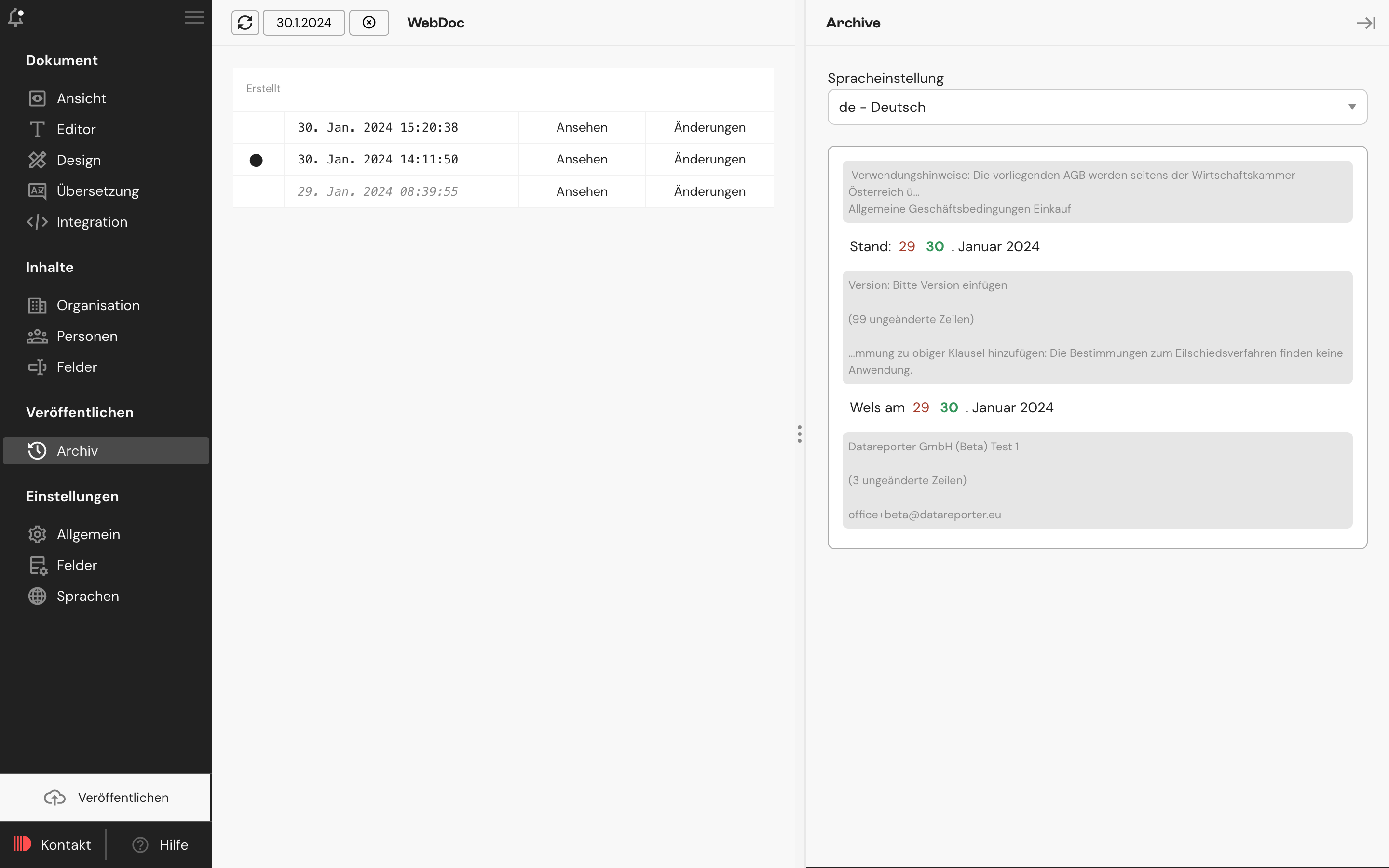Open Allgemein under Einstellungen
1389x868 pixels.
pos(89,534)
